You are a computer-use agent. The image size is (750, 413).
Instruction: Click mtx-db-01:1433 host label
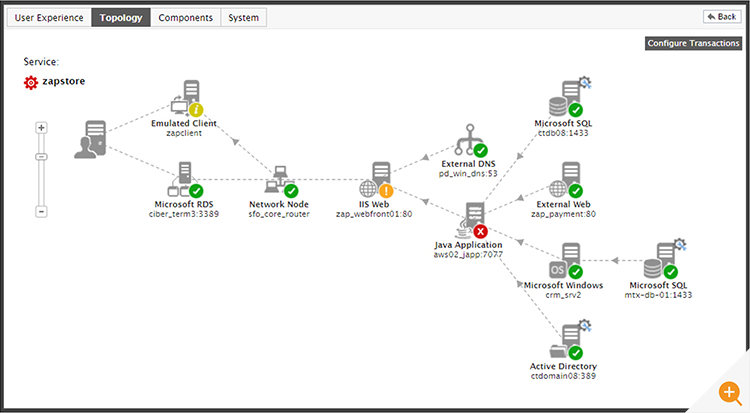(x=658, y=295)
